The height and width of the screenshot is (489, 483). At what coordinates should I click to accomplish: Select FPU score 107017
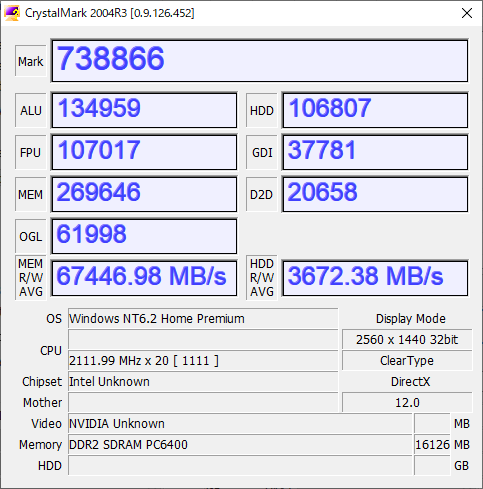[x=144, y=152]
